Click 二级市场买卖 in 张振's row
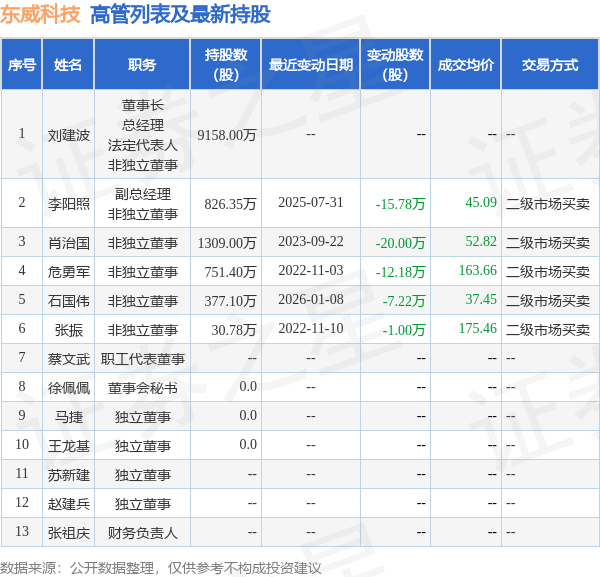The image size is (600, 577). (x=548, y=330)
